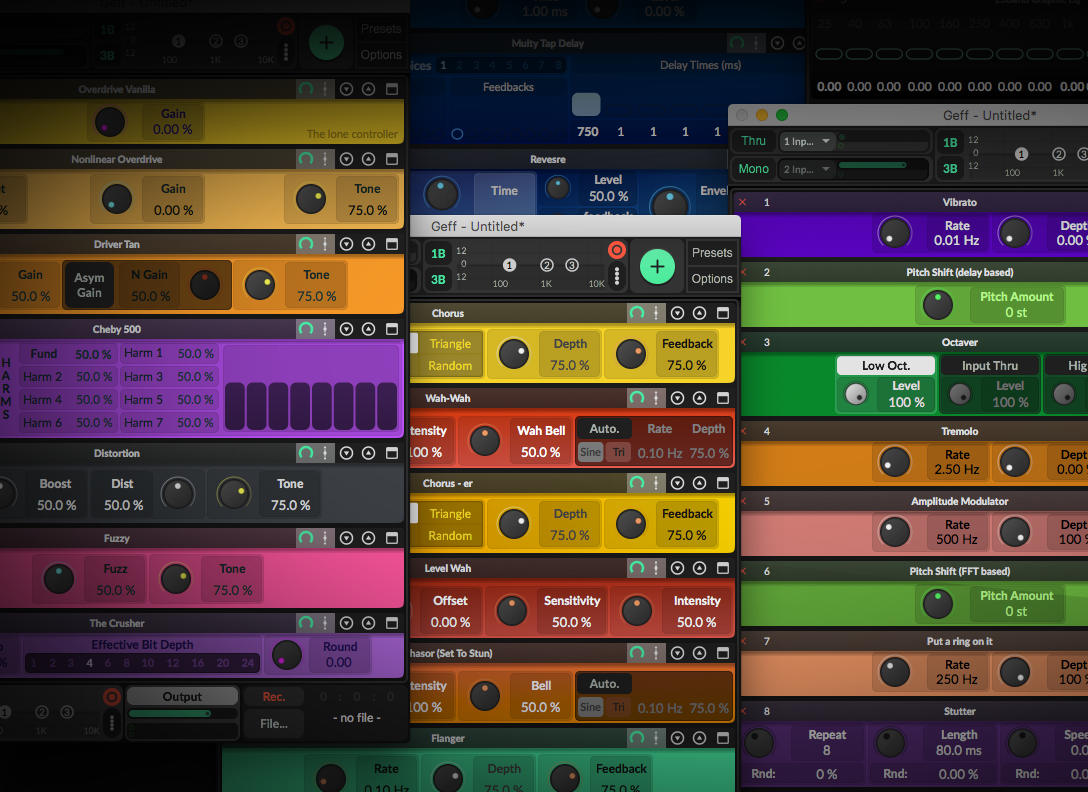Click the window icon on the Chorus - er header

(722, 483)
